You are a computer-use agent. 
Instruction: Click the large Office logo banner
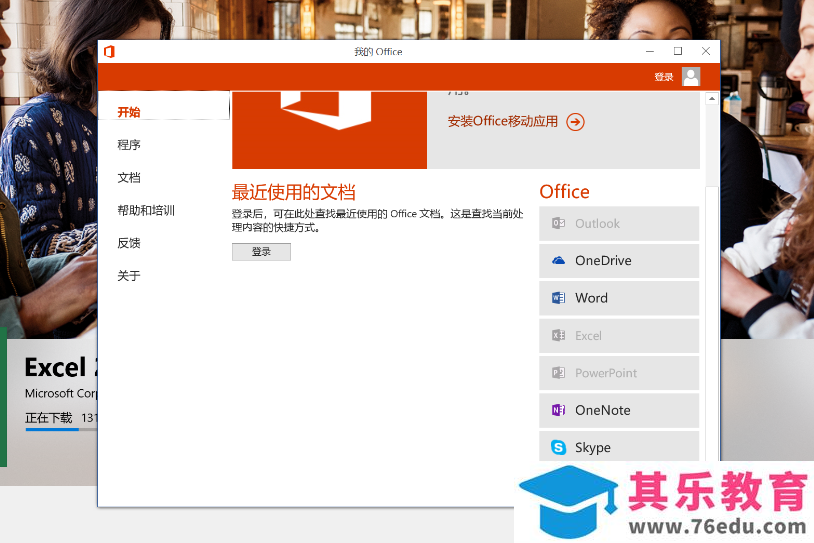[329, 130]
